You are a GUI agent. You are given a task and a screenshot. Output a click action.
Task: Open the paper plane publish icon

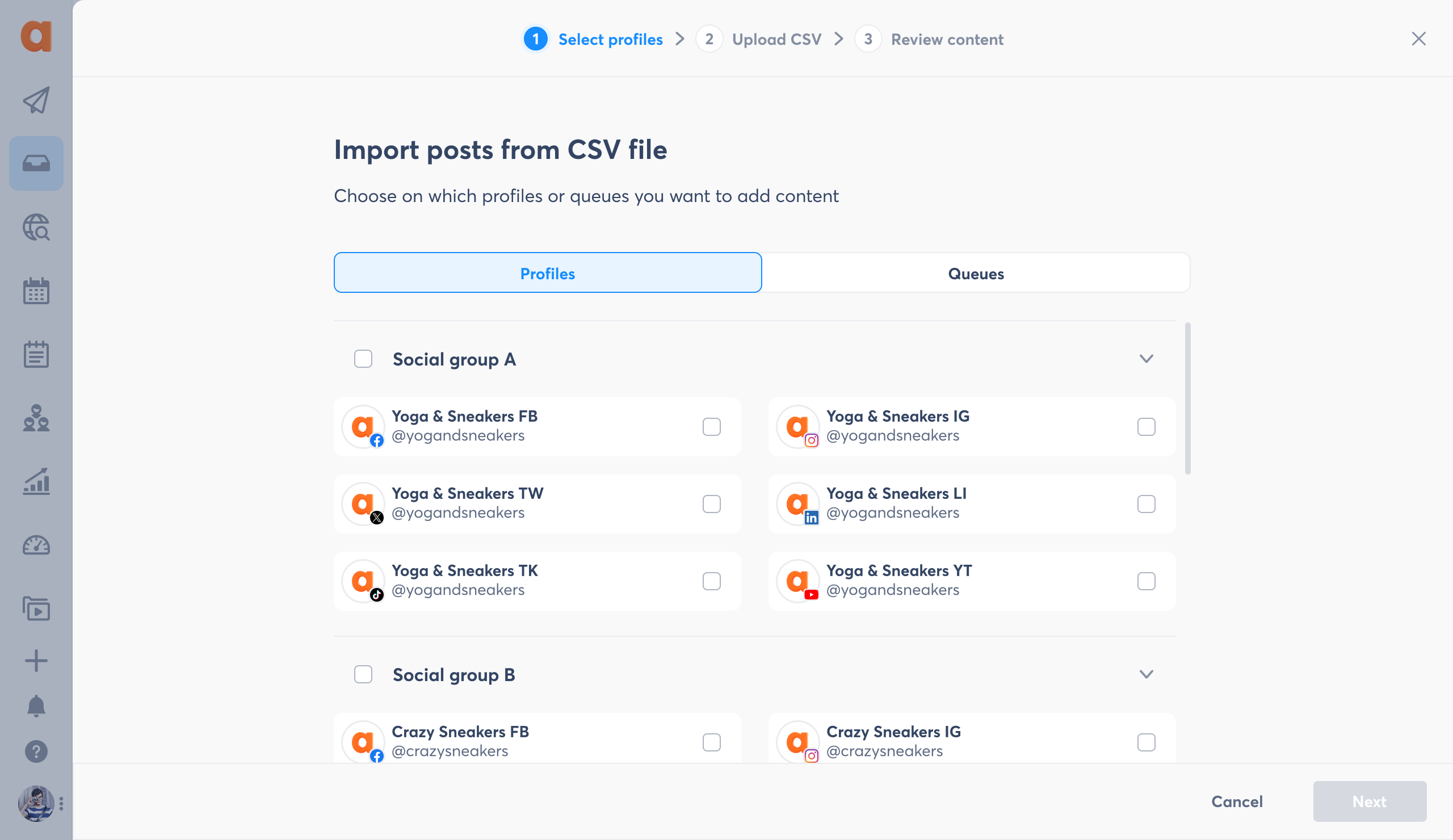click(x=36, y=100)
